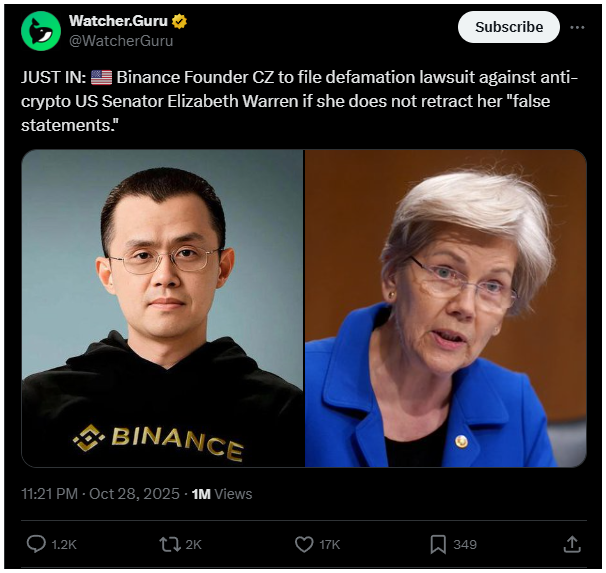This screenshot has width=606, height=573.
Task: Click the reply speech bubble icon
Action: pyautogui.click(x=36, y=544)
